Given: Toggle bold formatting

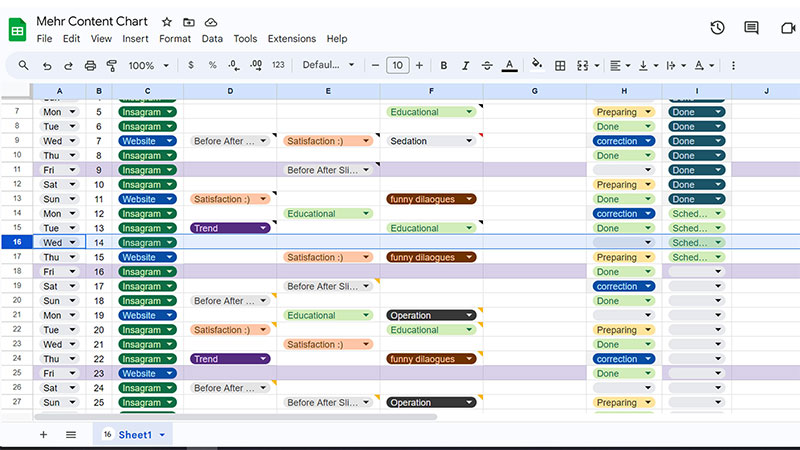Looking at the screenshot, I should coord(444,65).
